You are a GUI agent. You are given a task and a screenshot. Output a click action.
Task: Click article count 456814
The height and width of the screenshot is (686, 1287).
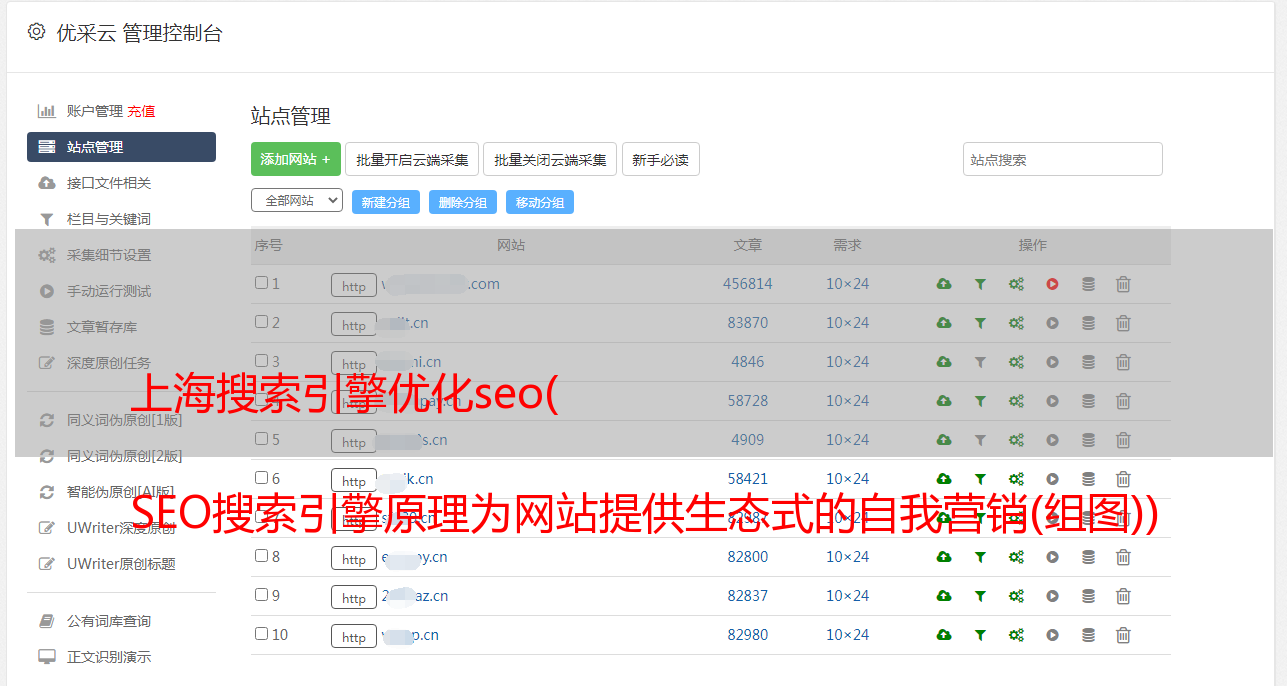[x=748, y=284]
